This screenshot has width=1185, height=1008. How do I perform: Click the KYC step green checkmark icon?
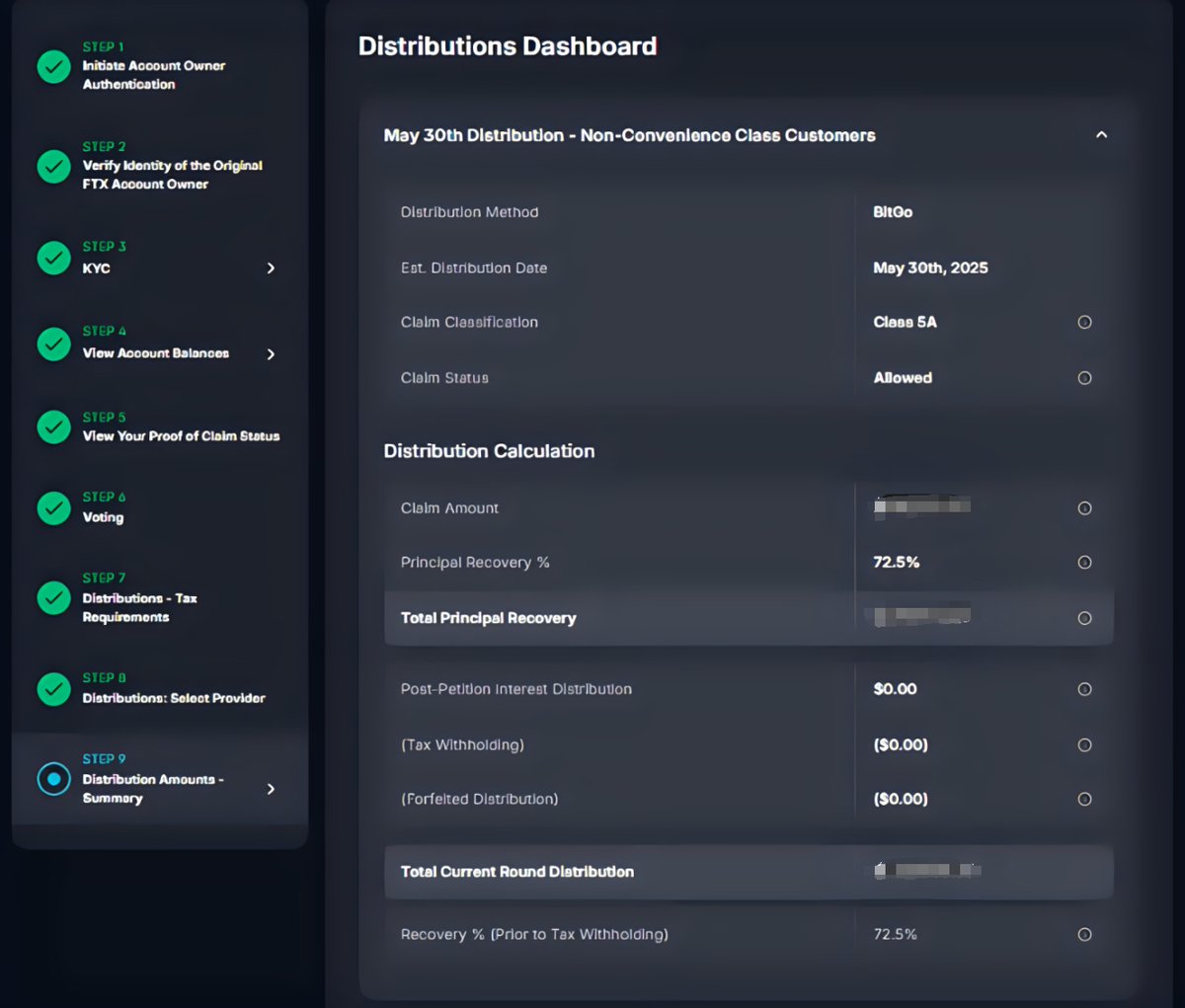click(x=53, y=258)
